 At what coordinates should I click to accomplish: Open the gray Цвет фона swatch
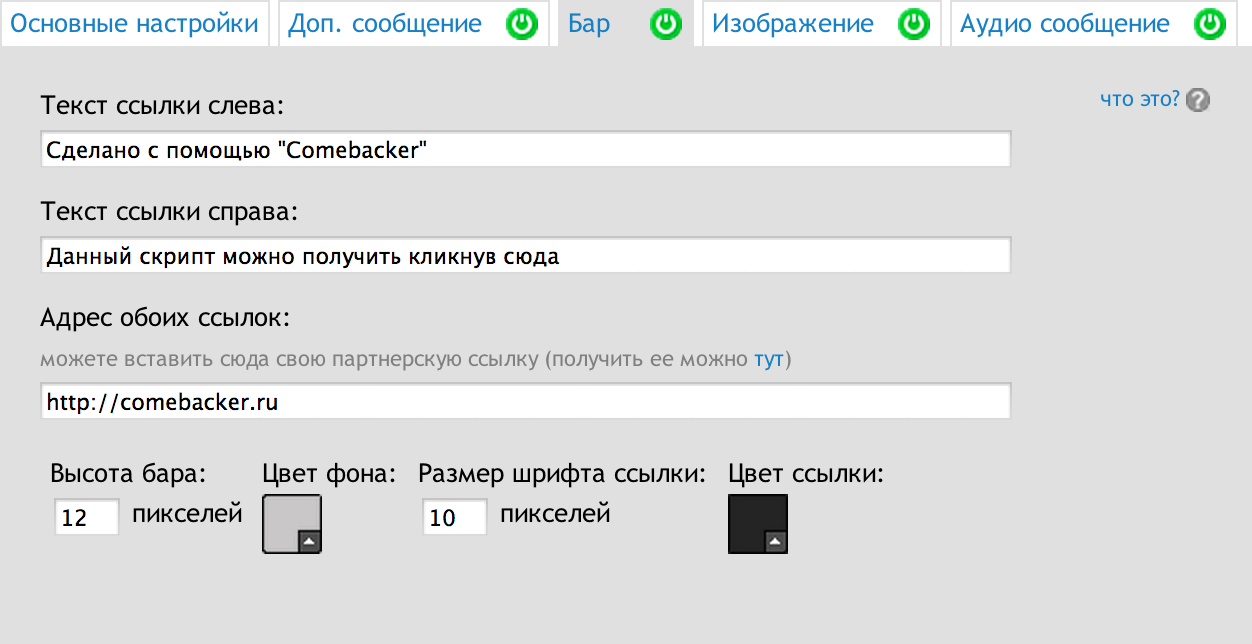pos(292,523)
